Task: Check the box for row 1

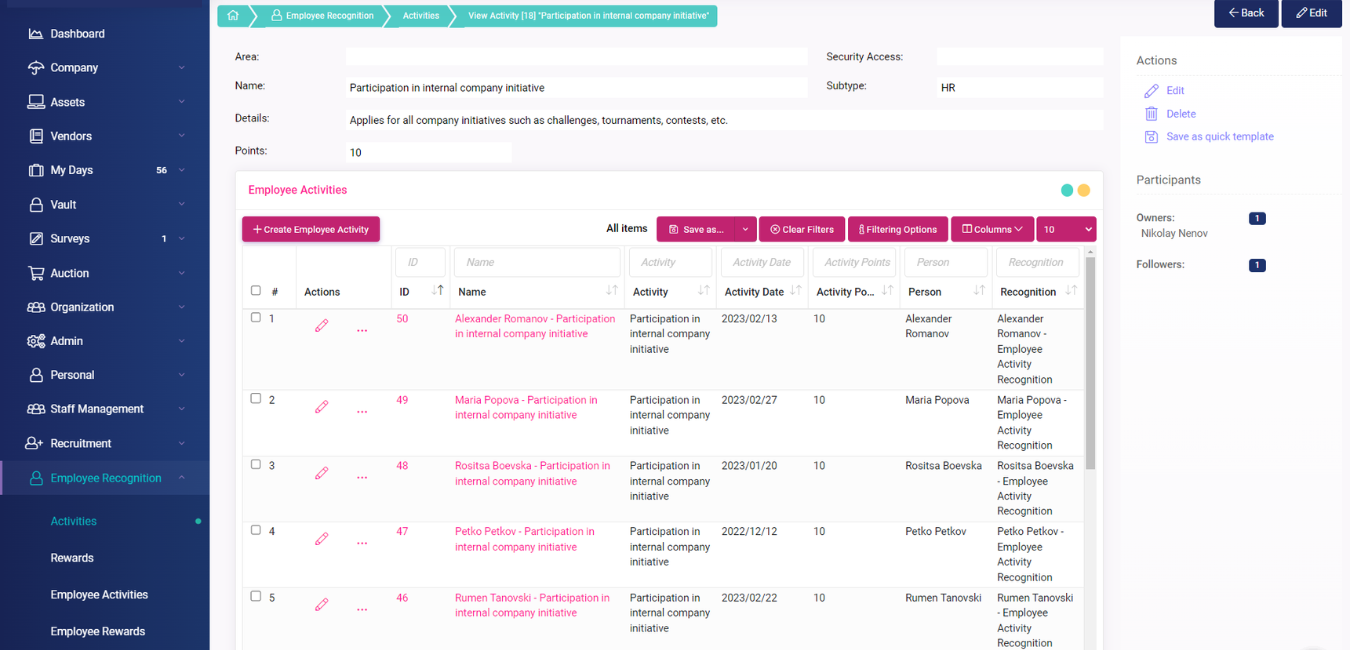Action: click(256, 318)
